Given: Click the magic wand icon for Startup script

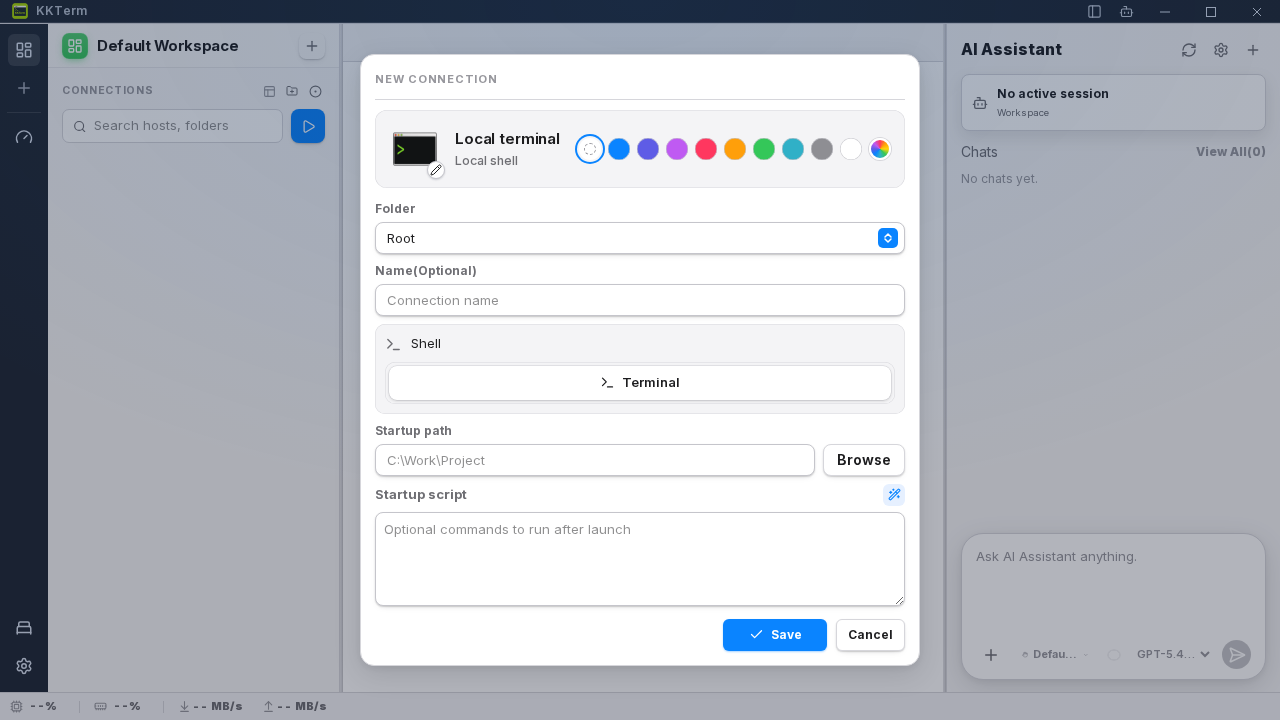Looking at the screenshot, I should coord(894,495).
